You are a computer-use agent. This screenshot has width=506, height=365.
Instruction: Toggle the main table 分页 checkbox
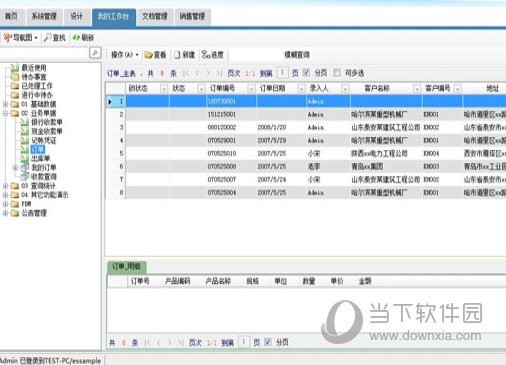point(306,72)
